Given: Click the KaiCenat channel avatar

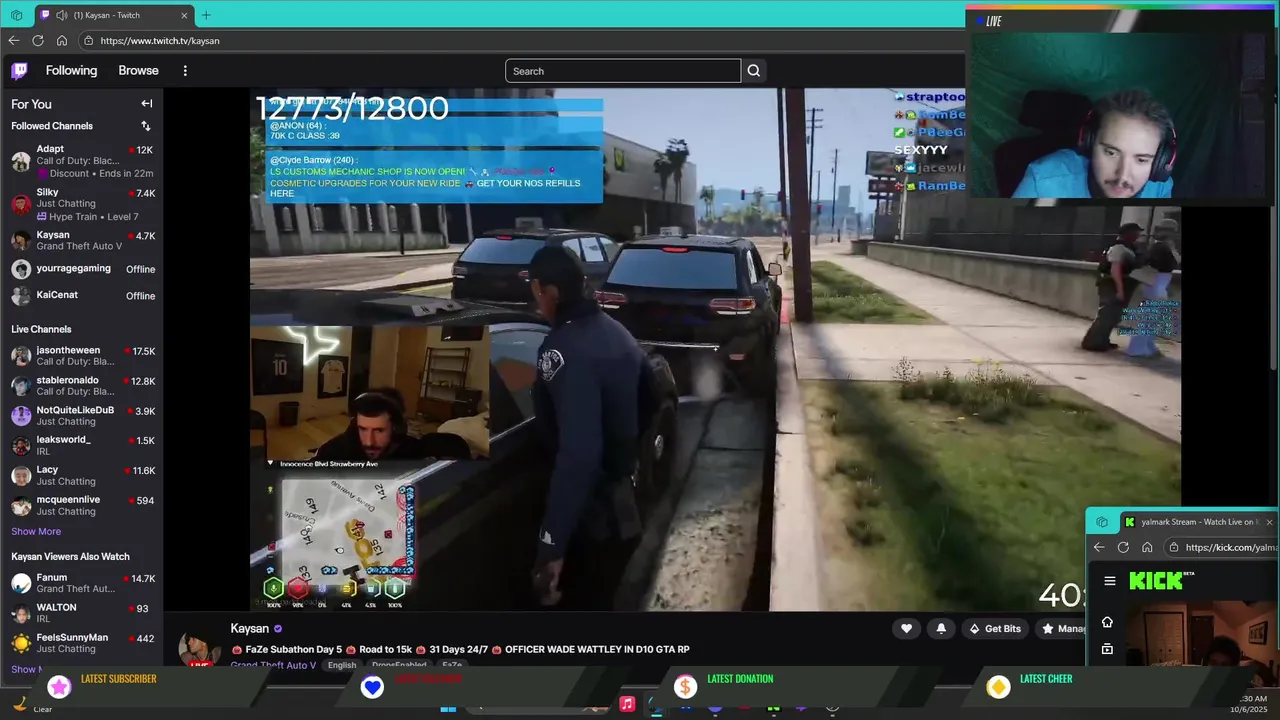Looking at the screenshot, I should 21,295.
